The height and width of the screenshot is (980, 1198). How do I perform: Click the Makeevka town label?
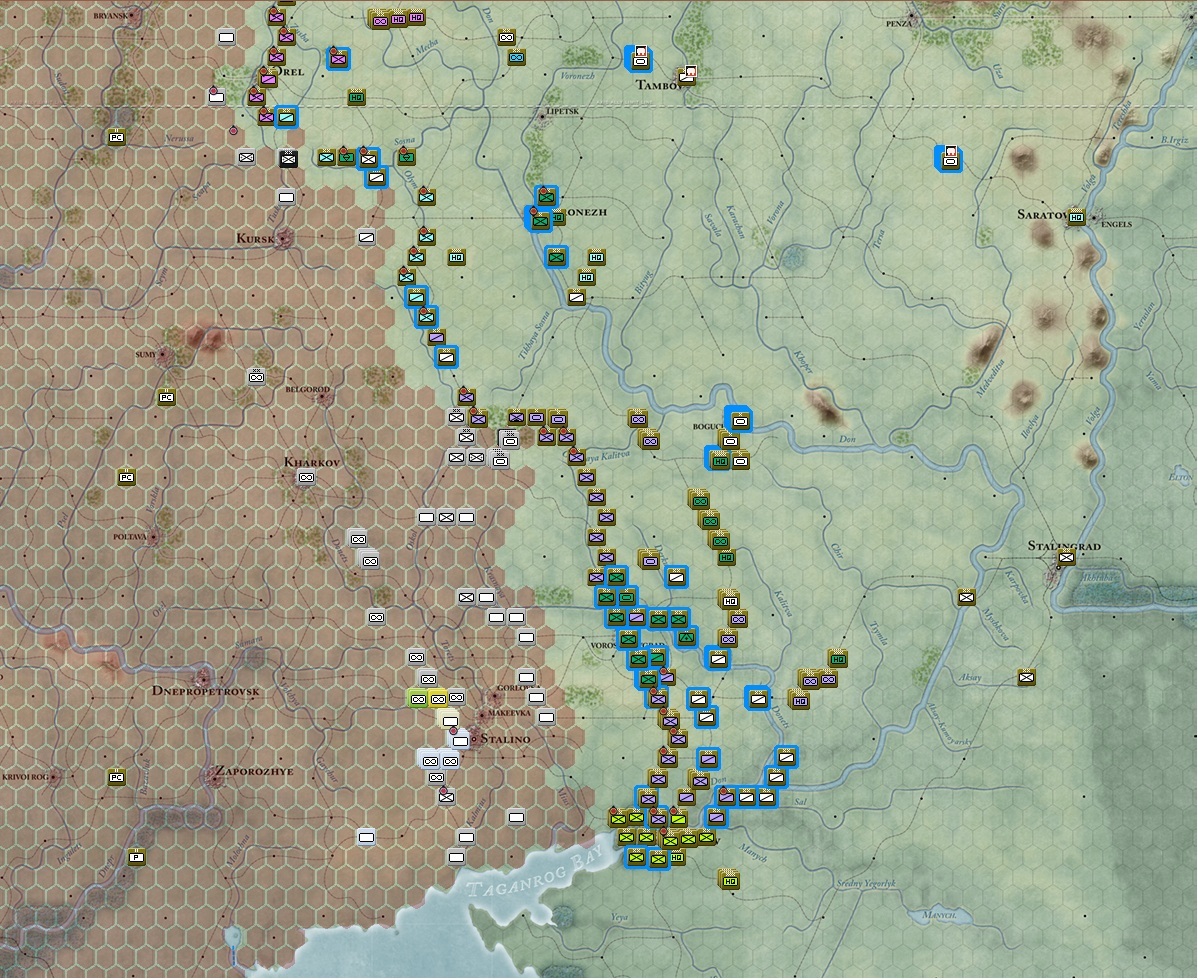coord(509,713)
